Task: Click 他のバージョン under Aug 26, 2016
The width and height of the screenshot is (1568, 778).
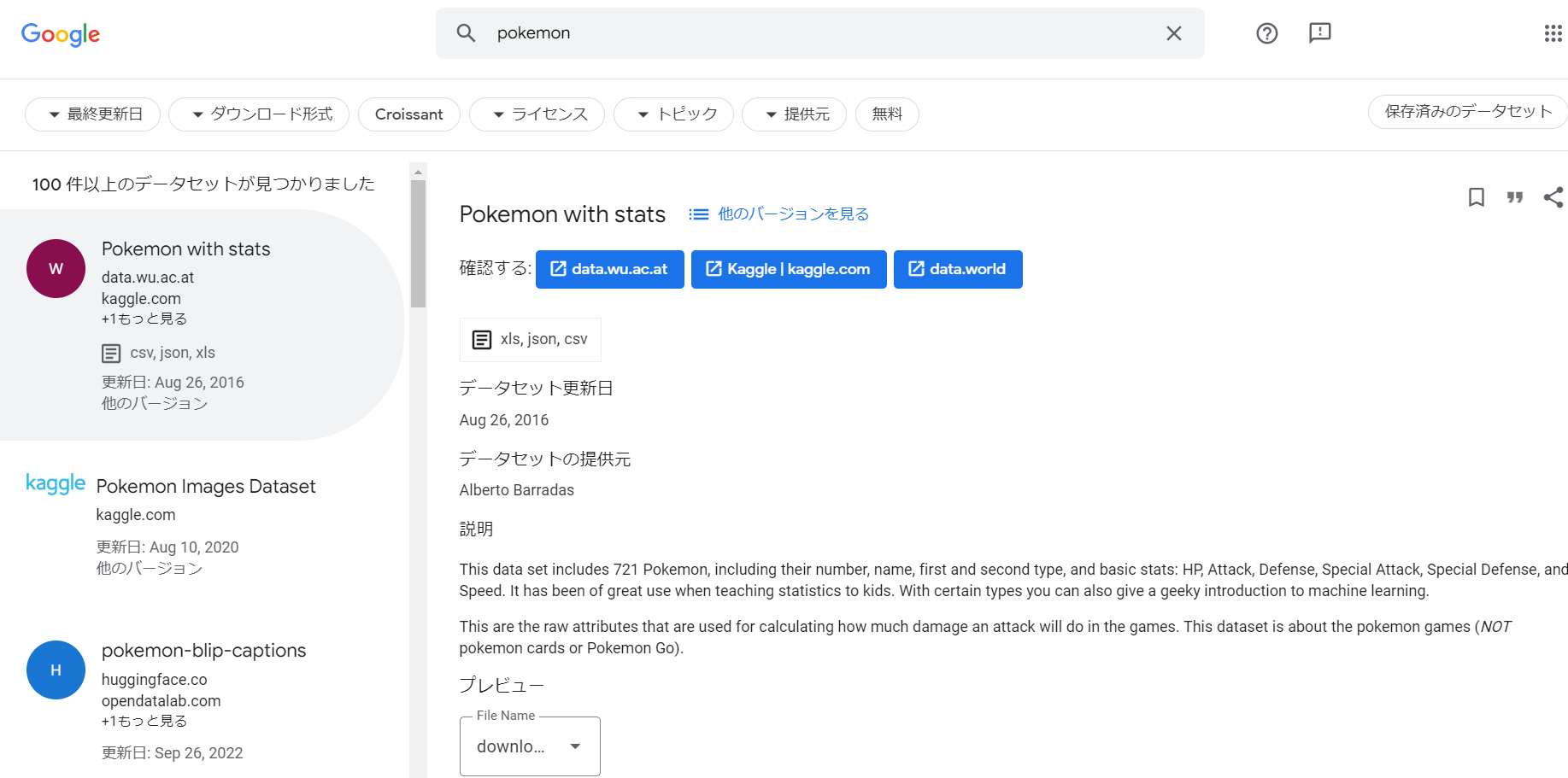Action: pos(155,403)
